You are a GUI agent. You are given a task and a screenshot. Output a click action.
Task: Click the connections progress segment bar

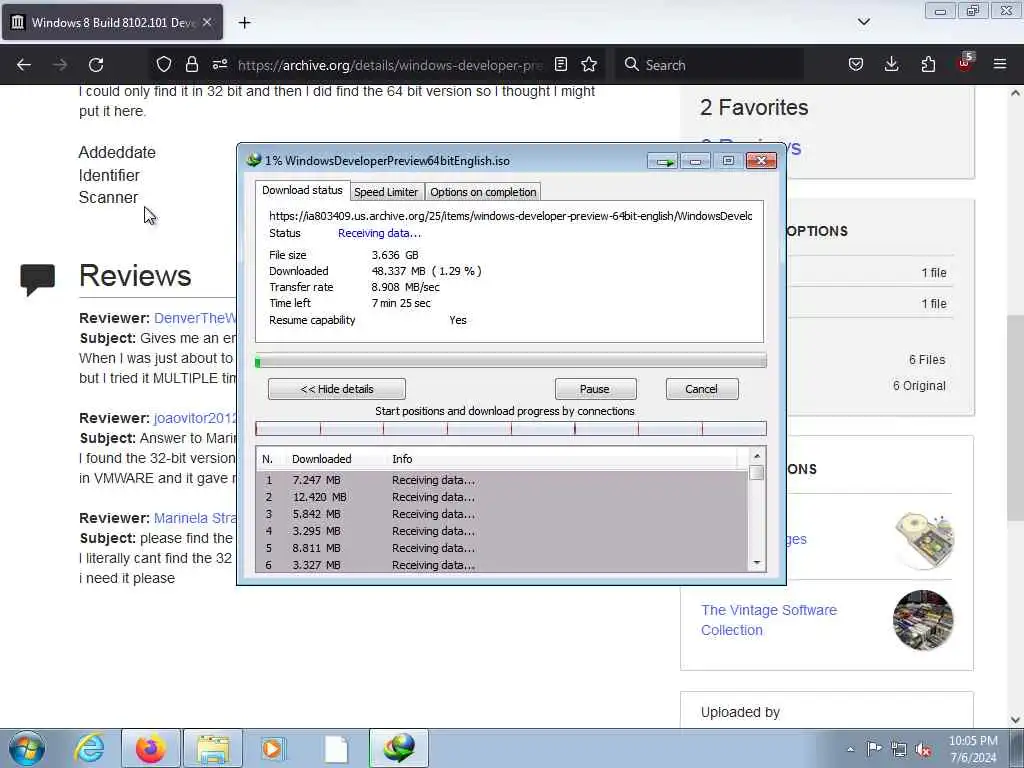[511, 428]
